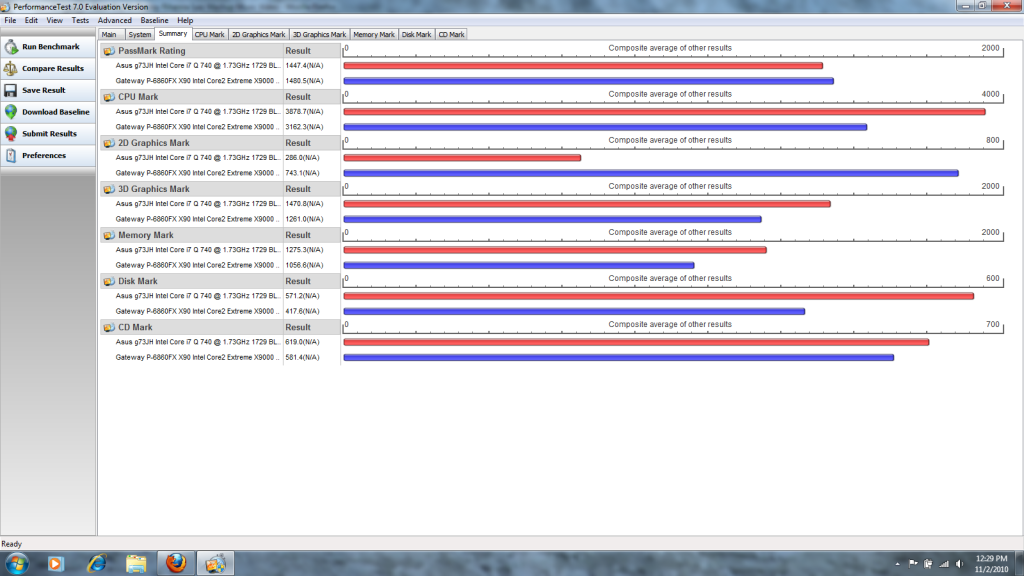This screenshot has height=576, width=1024.
Task: Switch to the 3D Graphics Mark tab
Action: [x=319, y=35]
